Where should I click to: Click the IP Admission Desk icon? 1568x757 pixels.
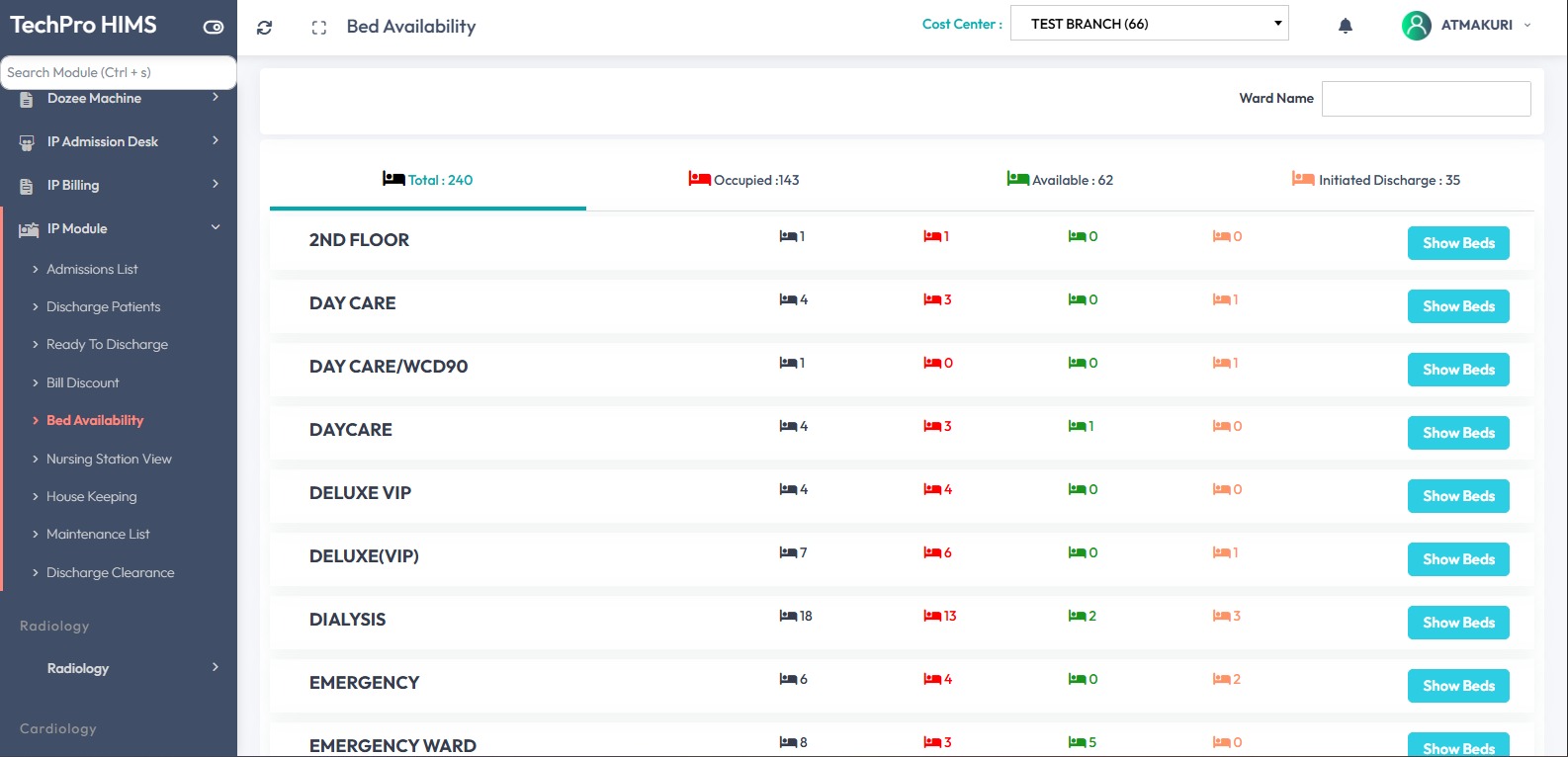pos(27,142)
